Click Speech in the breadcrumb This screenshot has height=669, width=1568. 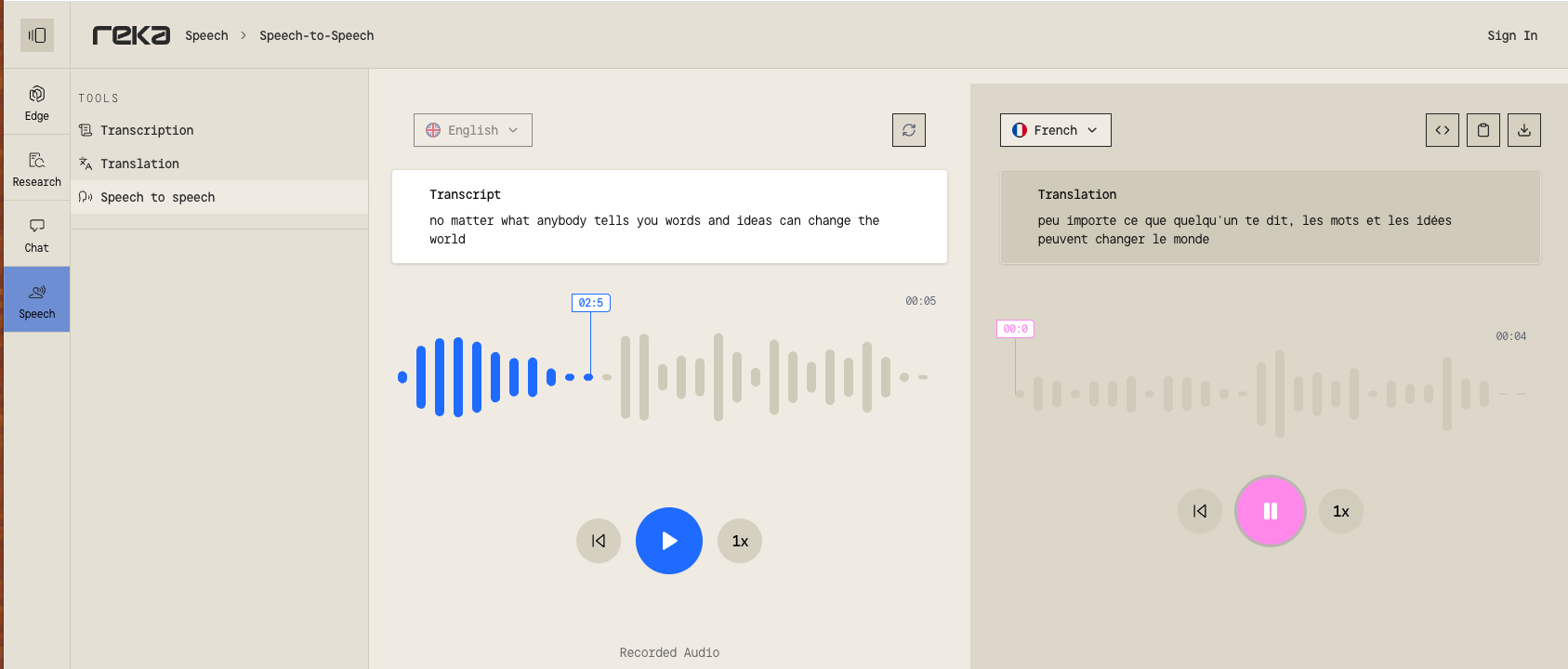click(206, 35)
